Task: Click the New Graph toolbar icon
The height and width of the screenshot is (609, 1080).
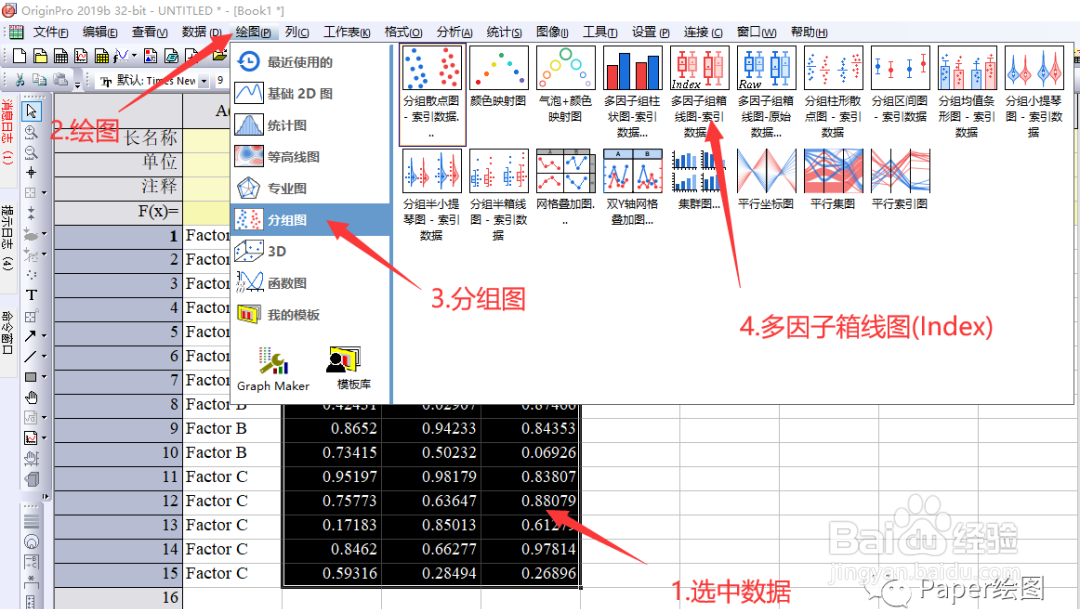Action: pos(81,56)
